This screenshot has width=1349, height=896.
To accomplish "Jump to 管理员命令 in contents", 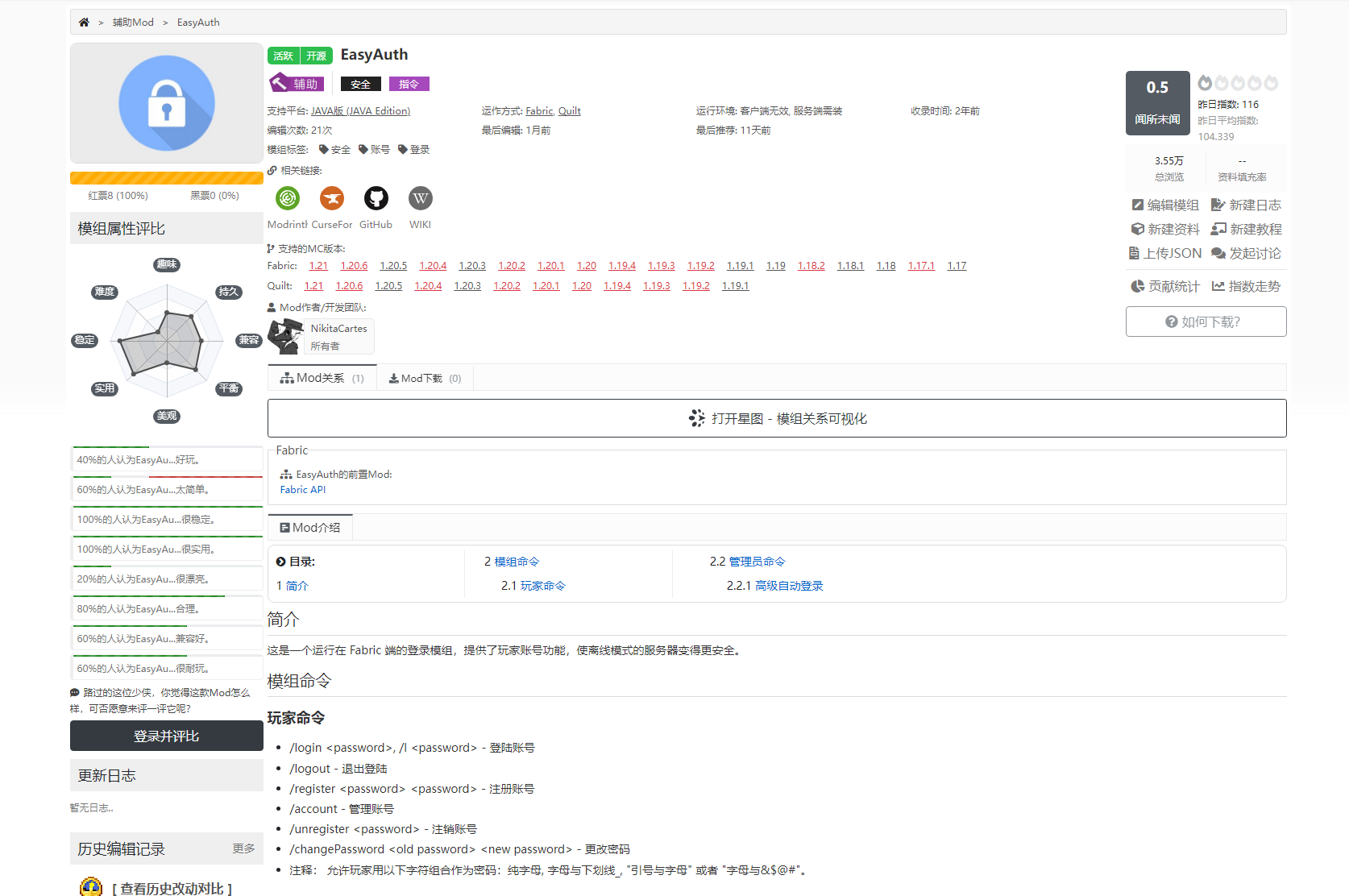I will coord(758,562).
